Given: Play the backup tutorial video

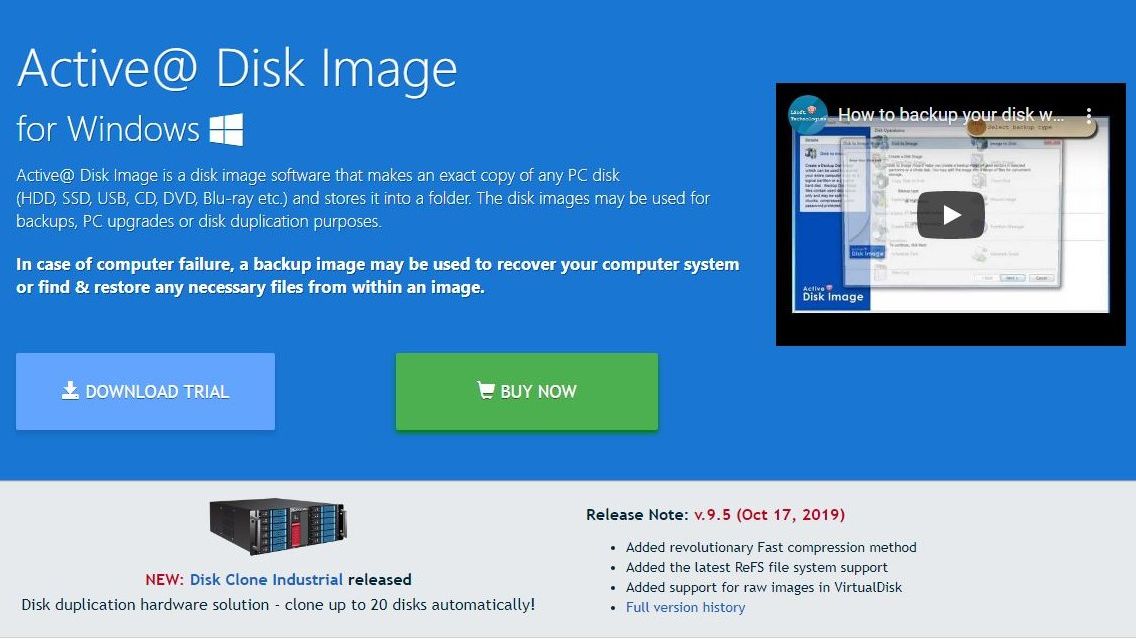Looking at the screenshot, I should click(951, 215).
